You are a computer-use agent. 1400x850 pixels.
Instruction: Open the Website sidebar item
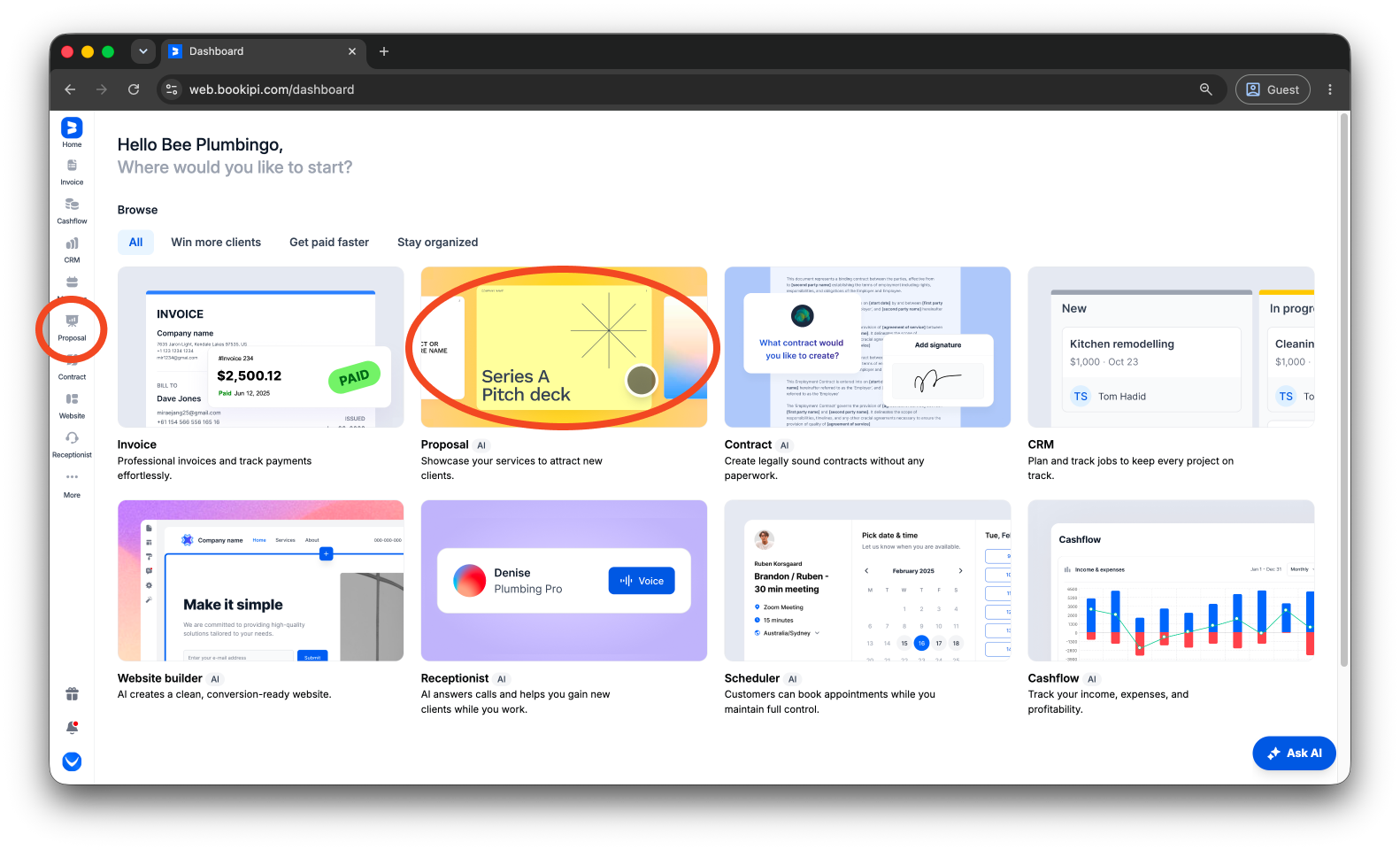[72, 406]
